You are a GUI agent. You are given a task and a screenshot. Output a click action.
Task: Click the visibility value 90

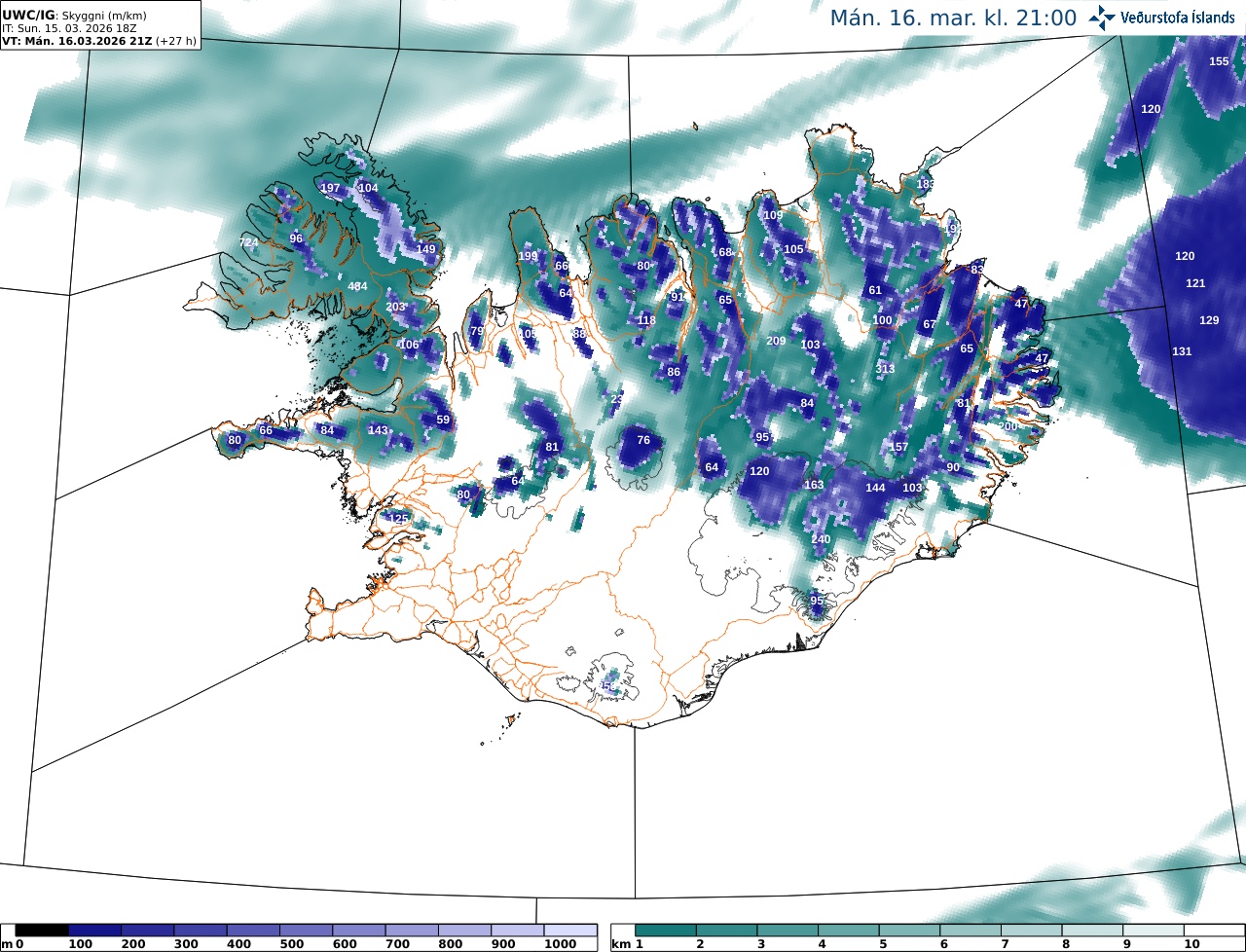coord(953,467)
